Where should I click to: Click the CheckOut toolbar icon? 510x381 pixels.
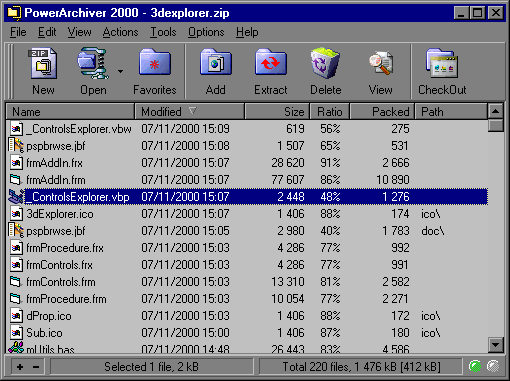[x=442, y=63]
